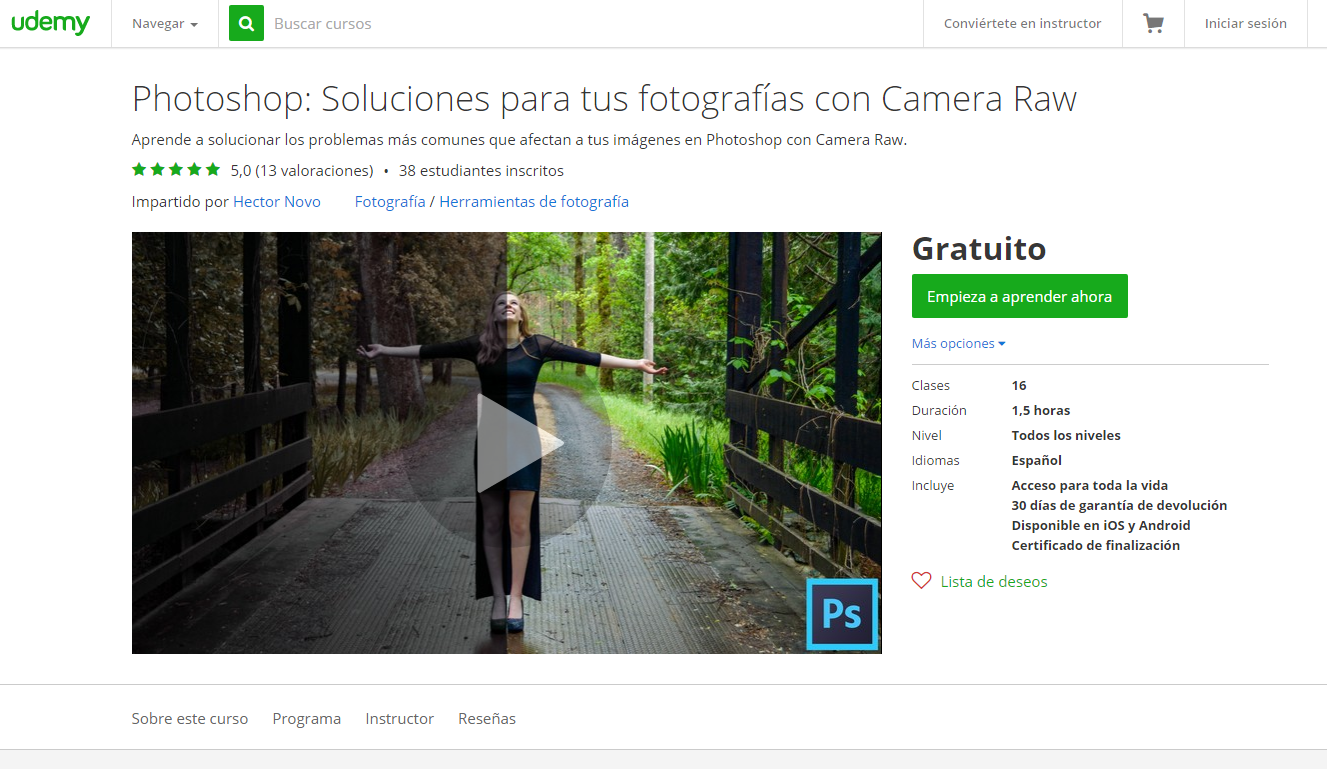Click Certificado de finalización text
The image size is (1327, 769).
click(1096, 545)
